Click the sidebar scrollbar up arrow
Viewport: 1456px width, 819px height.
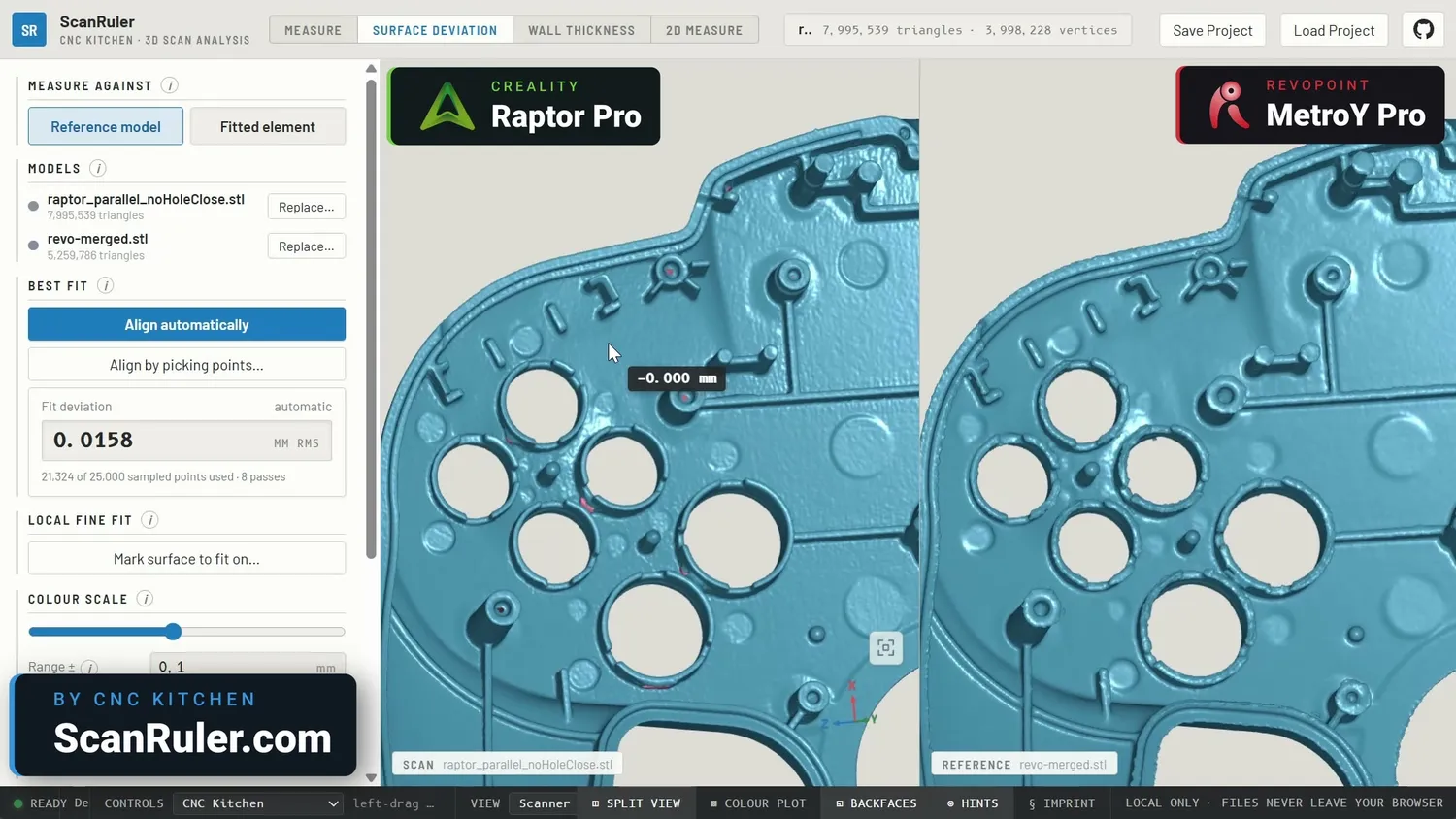(x=371, y=69)
